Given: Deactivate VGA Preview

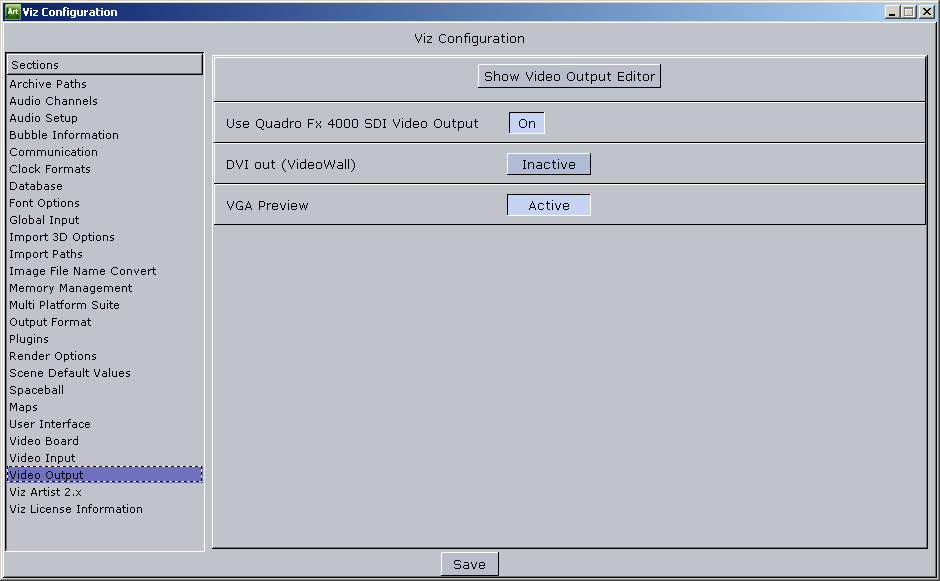Looking at the screenshot, I should tap(548, 204).
